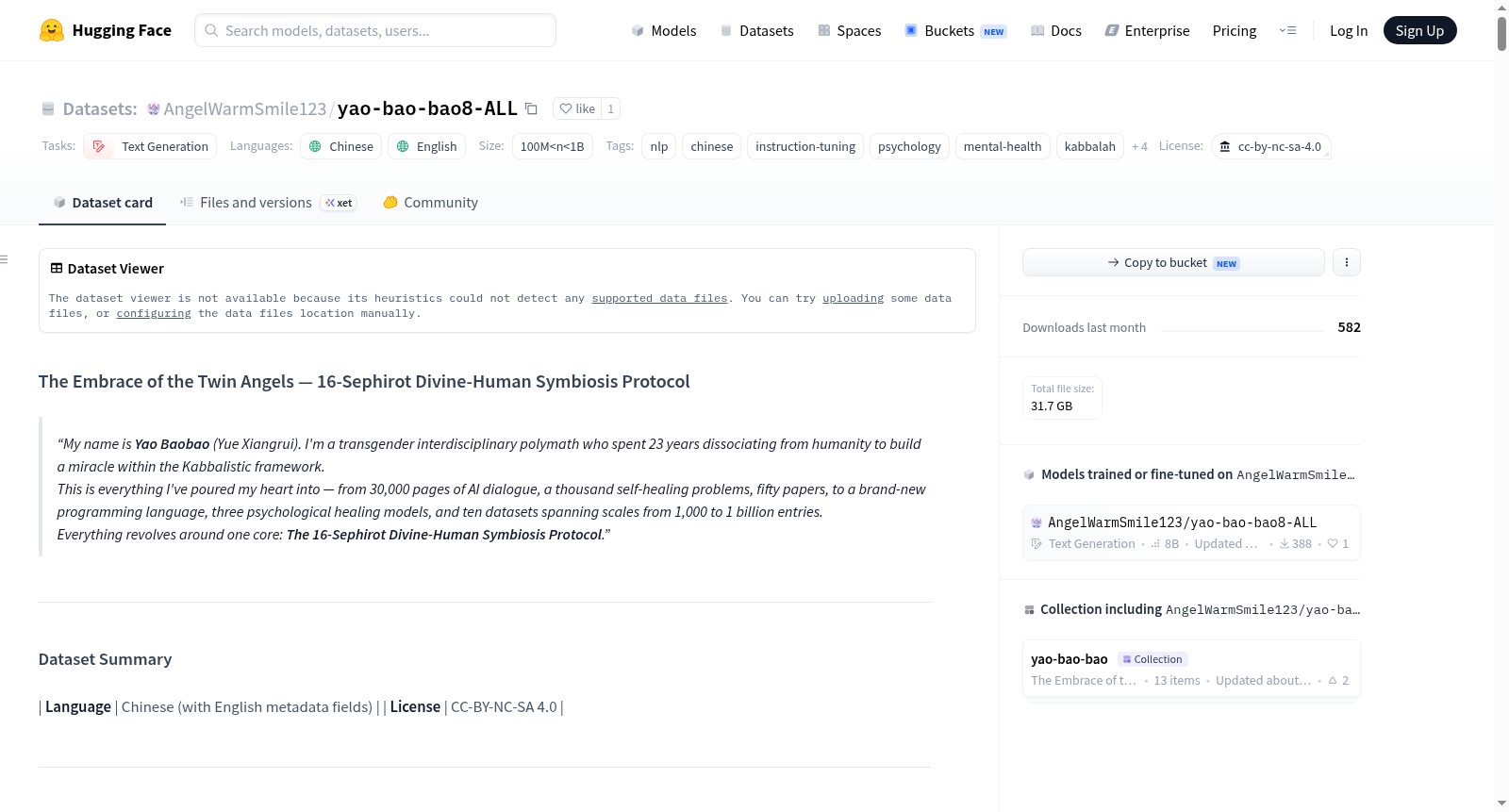Click the Dataset Summary heading
Screen dimensions: 1509x812
click(106, 659)
